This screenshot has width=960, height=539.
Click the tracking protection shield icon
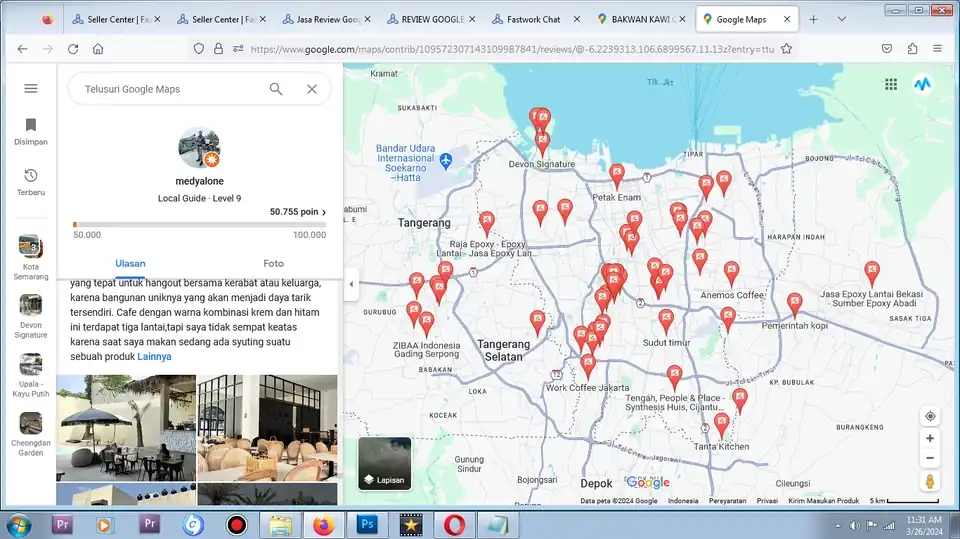[x=198, y=48]
